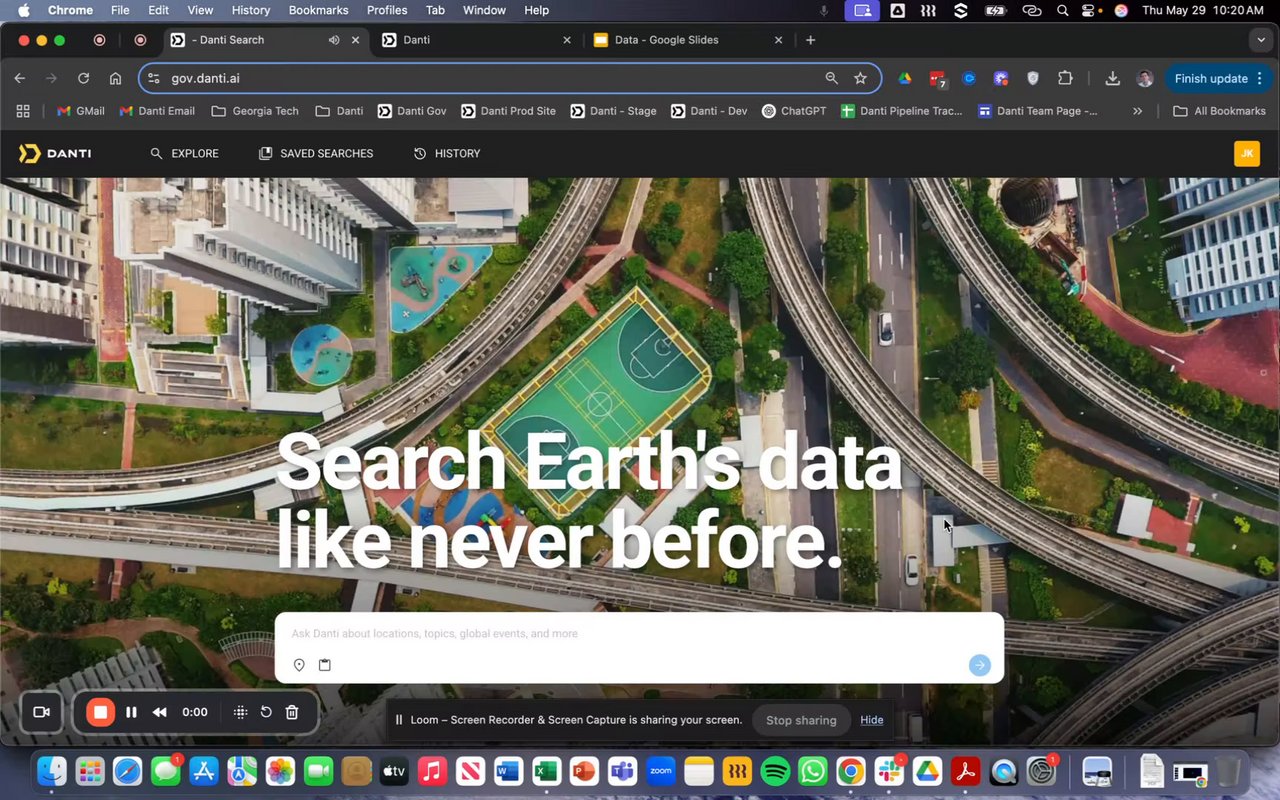The height and width of the screenshot is (800, 1280).
Task: Close the Data - Google Slides tab
Action: [779, 40]
